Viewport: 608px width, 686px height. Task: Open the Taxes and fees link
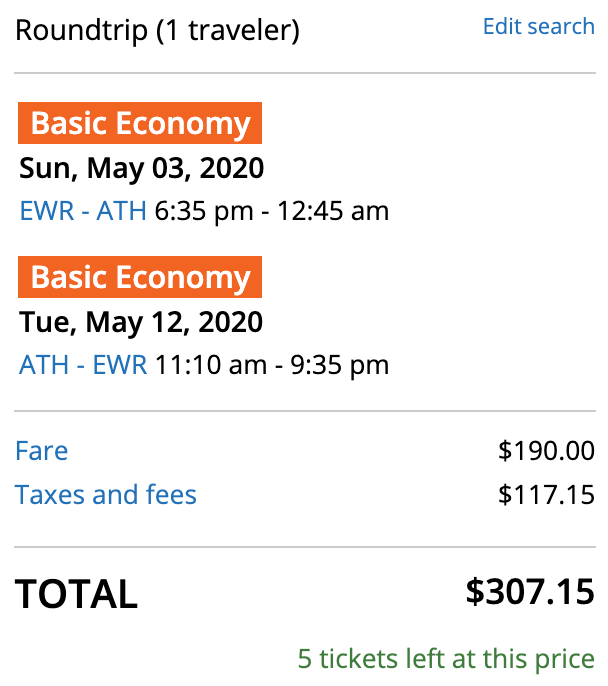pos(106,494)
